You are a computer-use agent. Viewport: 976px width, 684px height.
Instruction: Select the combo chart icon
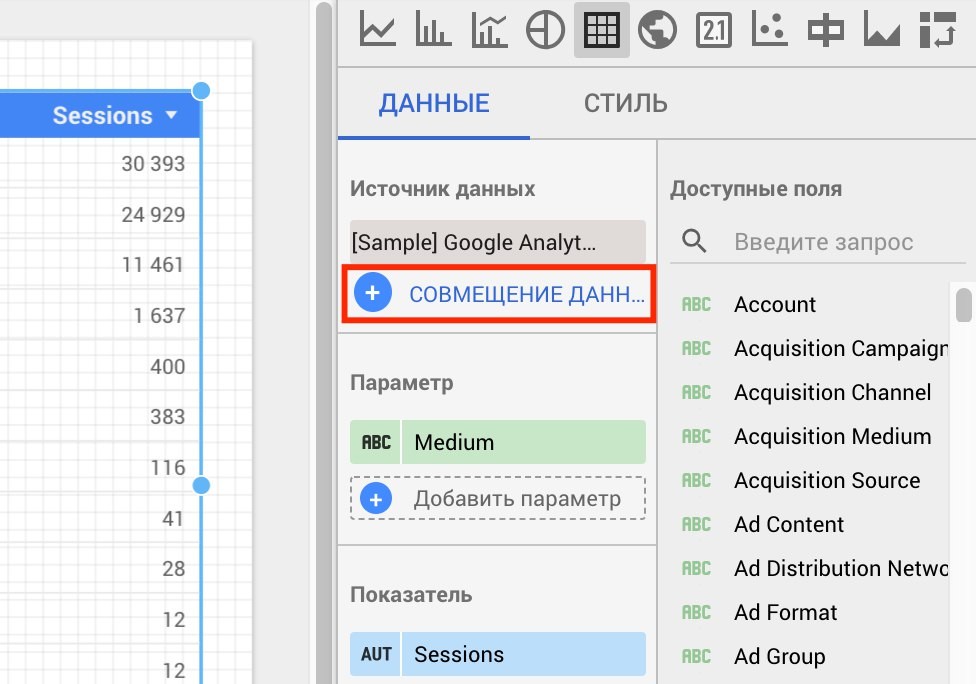[488, 30]
